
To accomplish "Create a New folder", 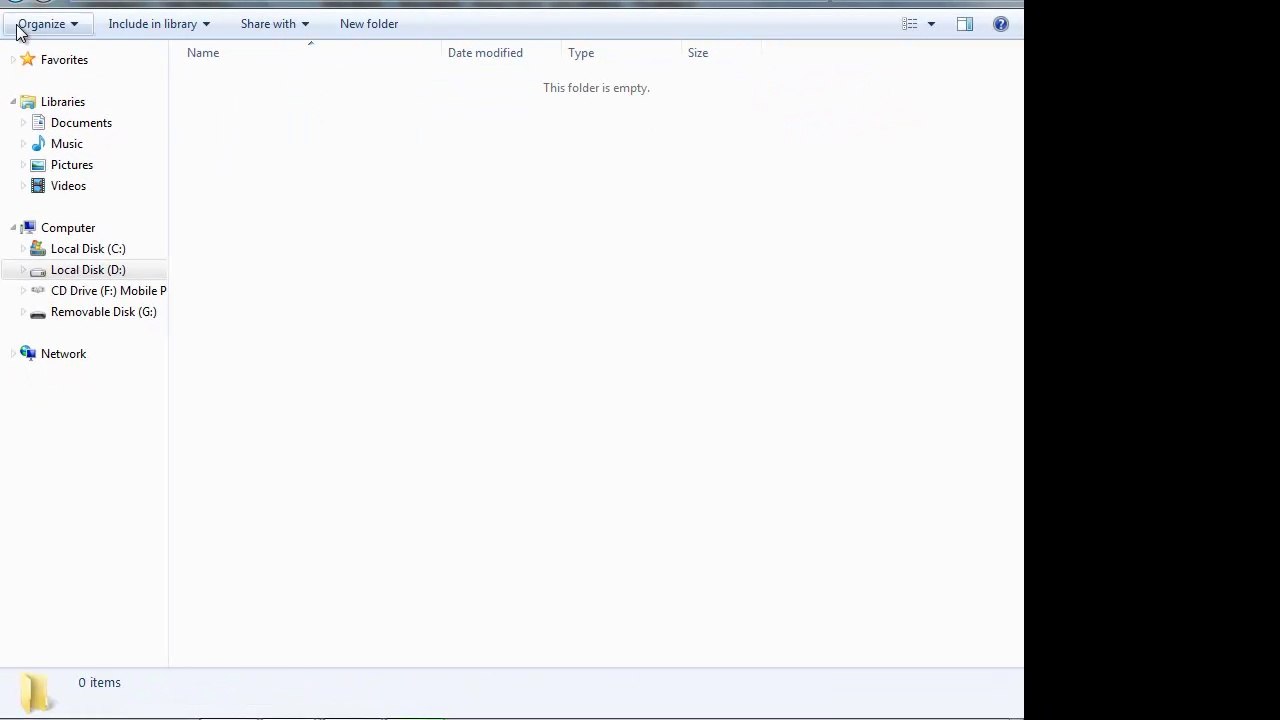I will 369,24.
